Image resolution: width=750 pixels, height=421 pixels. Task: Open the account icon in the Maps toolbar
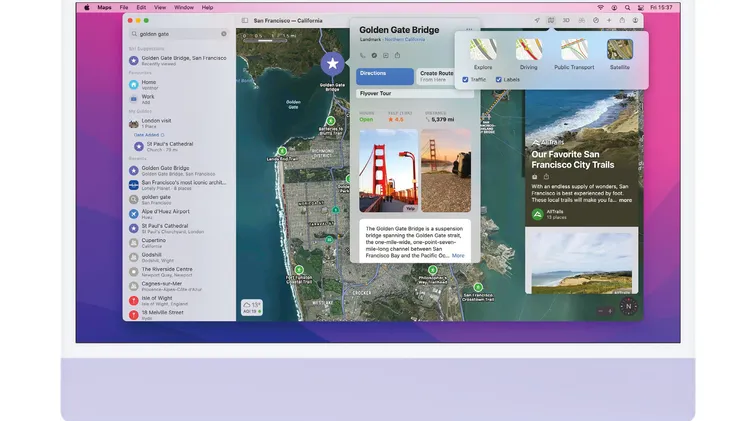tap(635, 21)
